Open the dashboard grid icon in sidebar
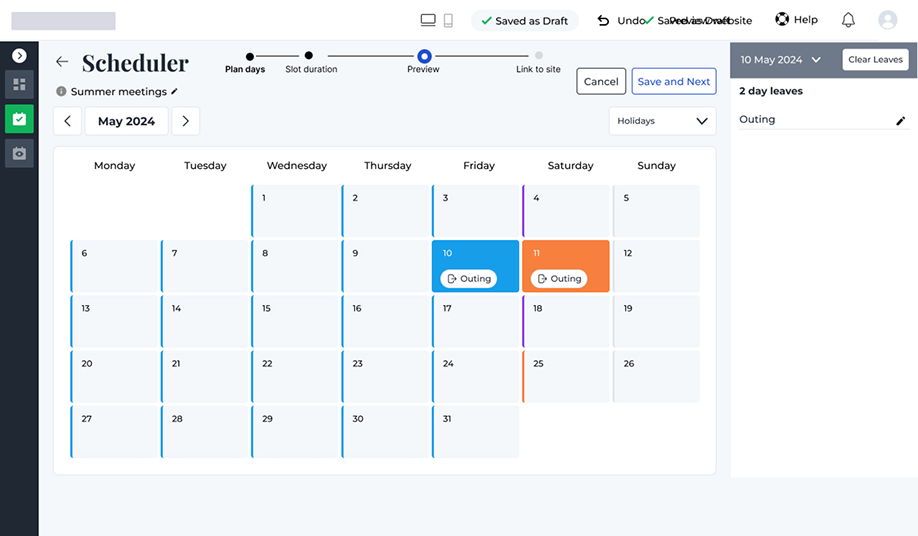This screenshot has height=536, width=918. coord(19,85)
